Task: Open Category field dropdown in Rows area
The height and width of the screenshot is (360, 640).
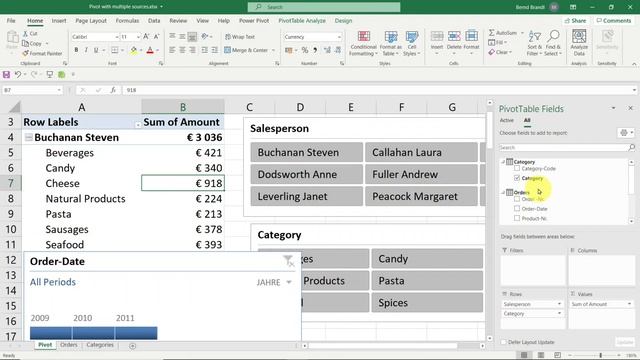Action: coord(559,313)
